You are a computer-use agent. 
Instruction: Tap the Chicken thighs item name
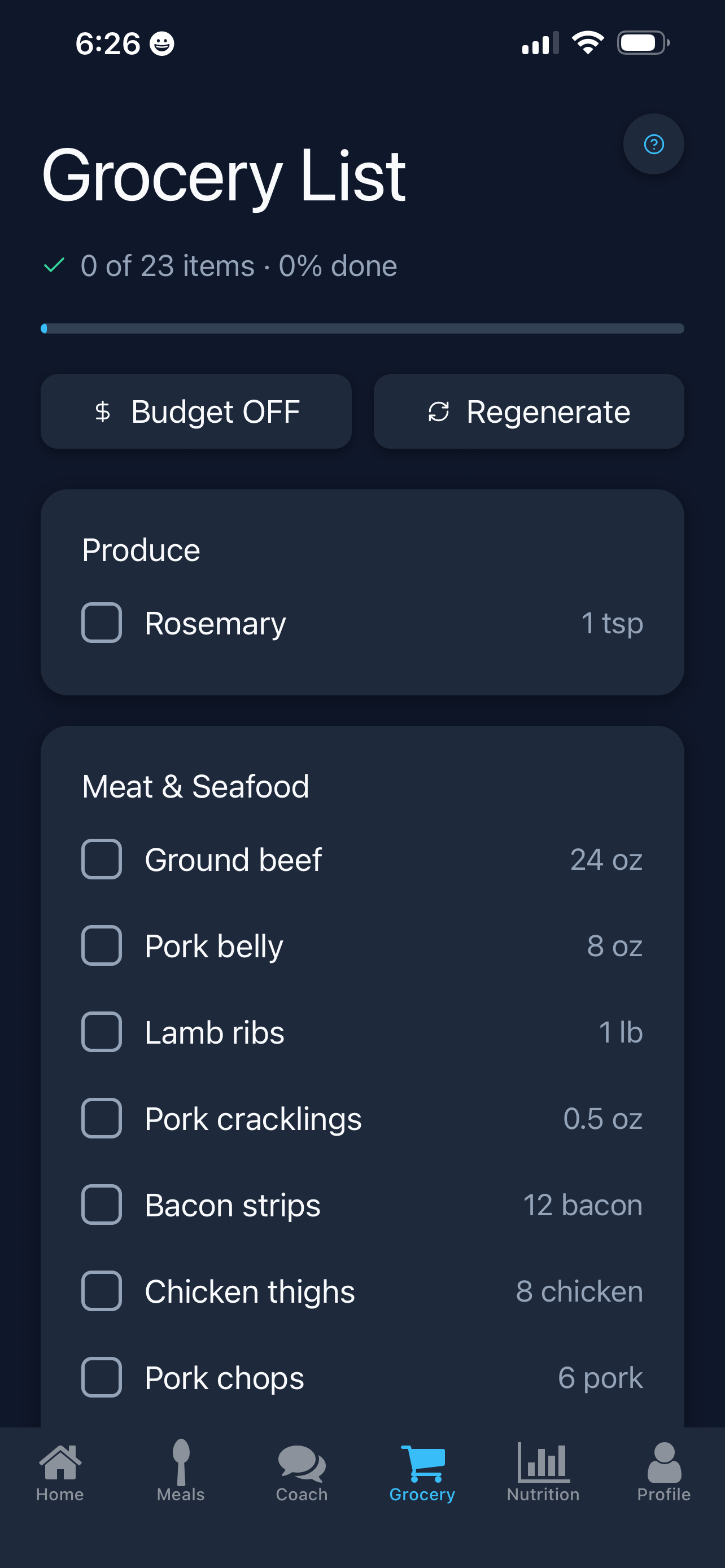tap(250, 1291)
